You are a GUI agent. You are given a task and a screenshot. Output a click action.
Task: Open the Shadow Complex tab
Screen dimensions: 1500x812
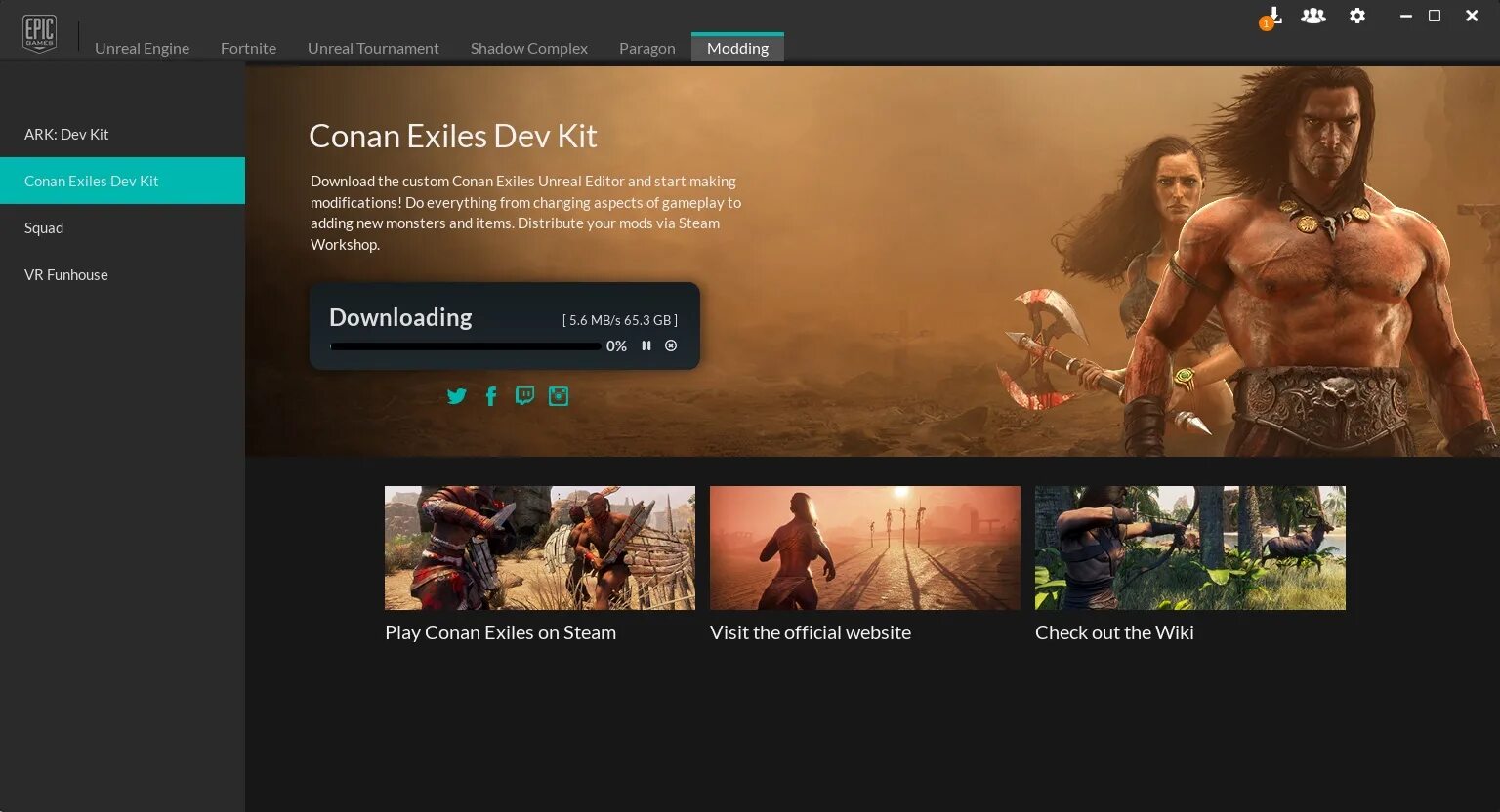(x=529, y=48)
